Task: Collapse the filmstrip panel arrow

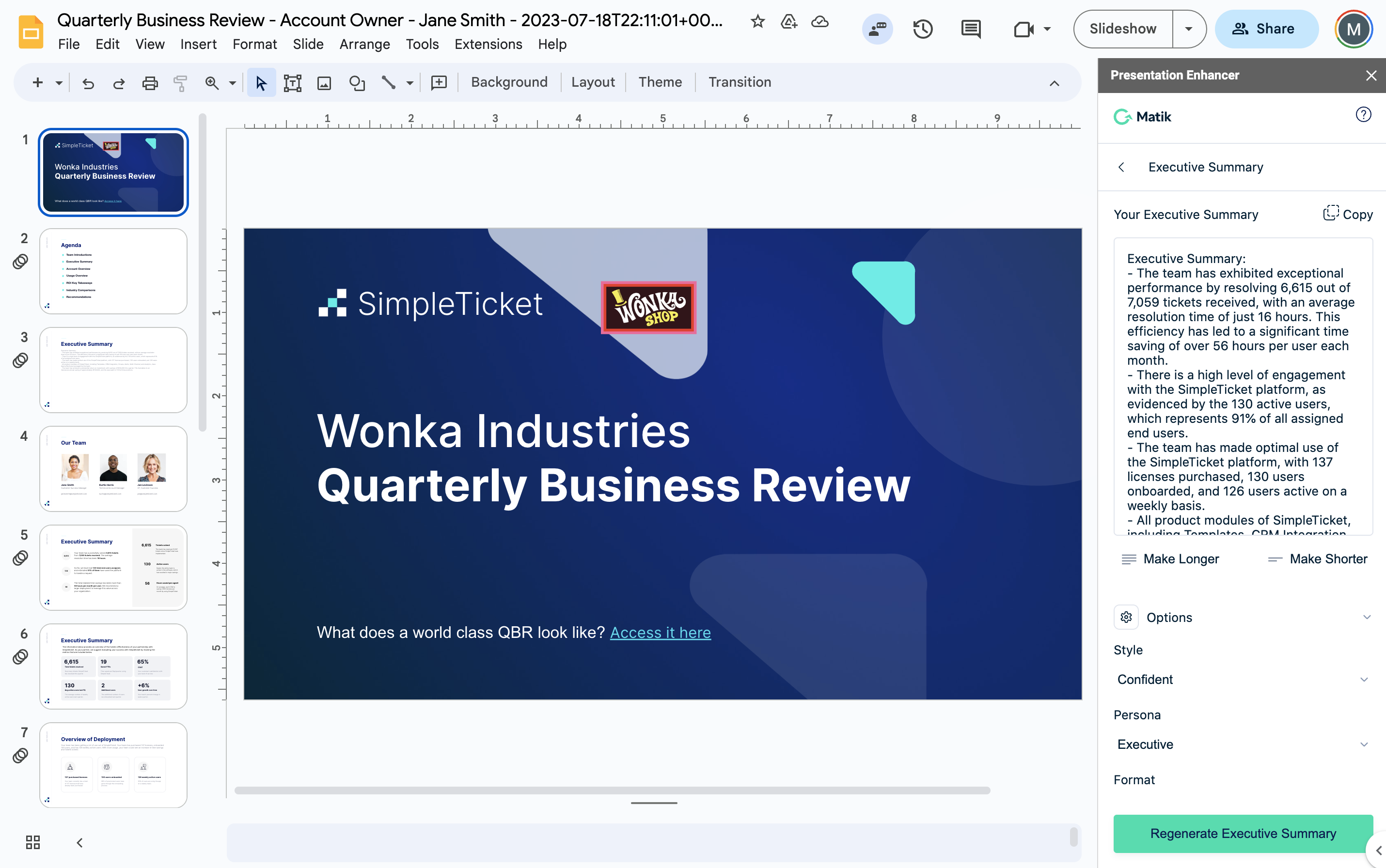Action: (80, 842)
